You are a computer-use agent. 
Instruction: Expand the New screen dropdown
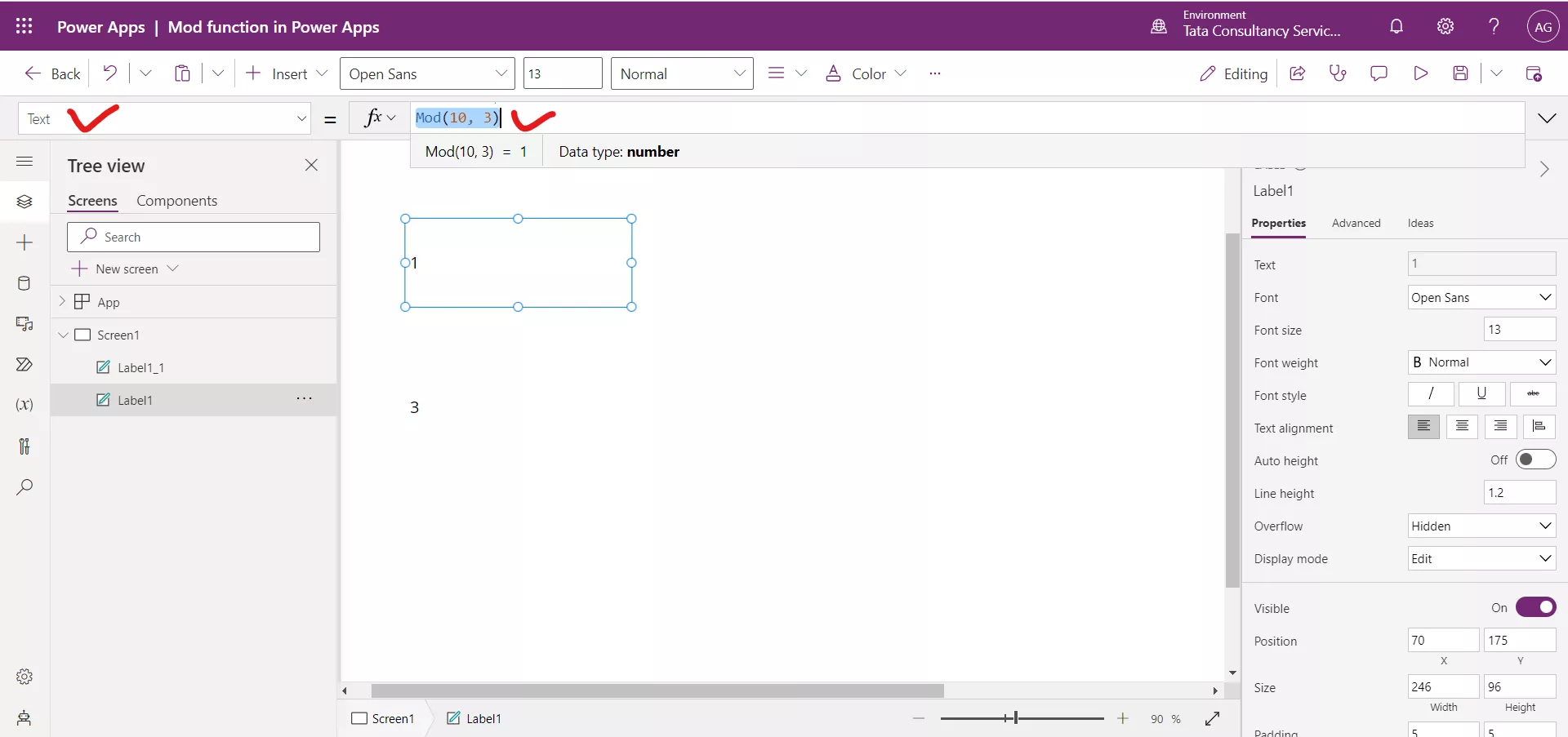173,268
